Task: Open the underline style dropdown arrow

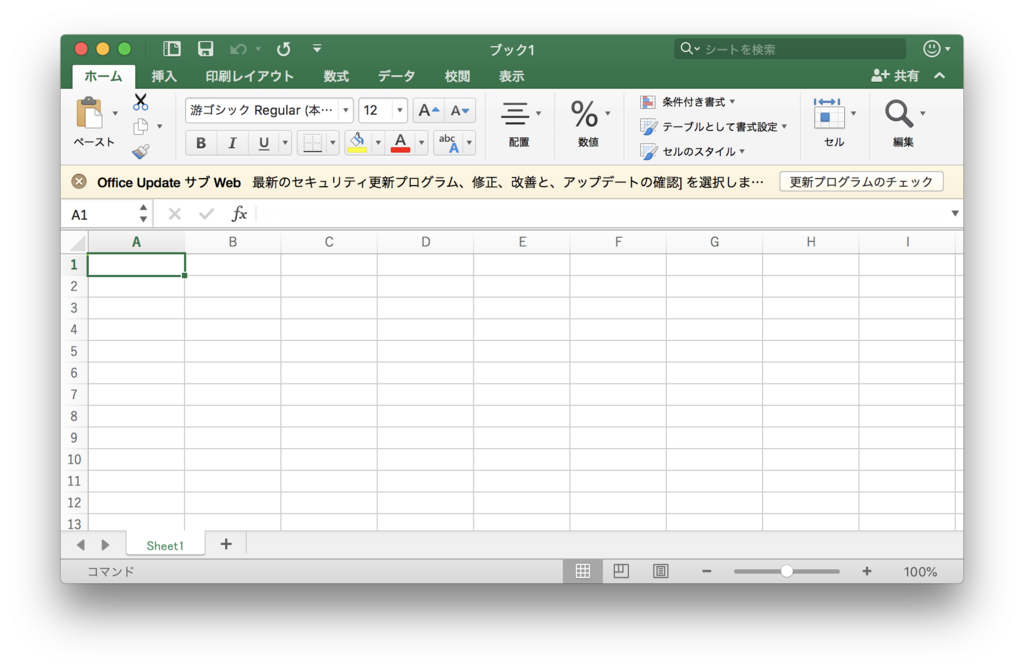Action: pos(285,142)
